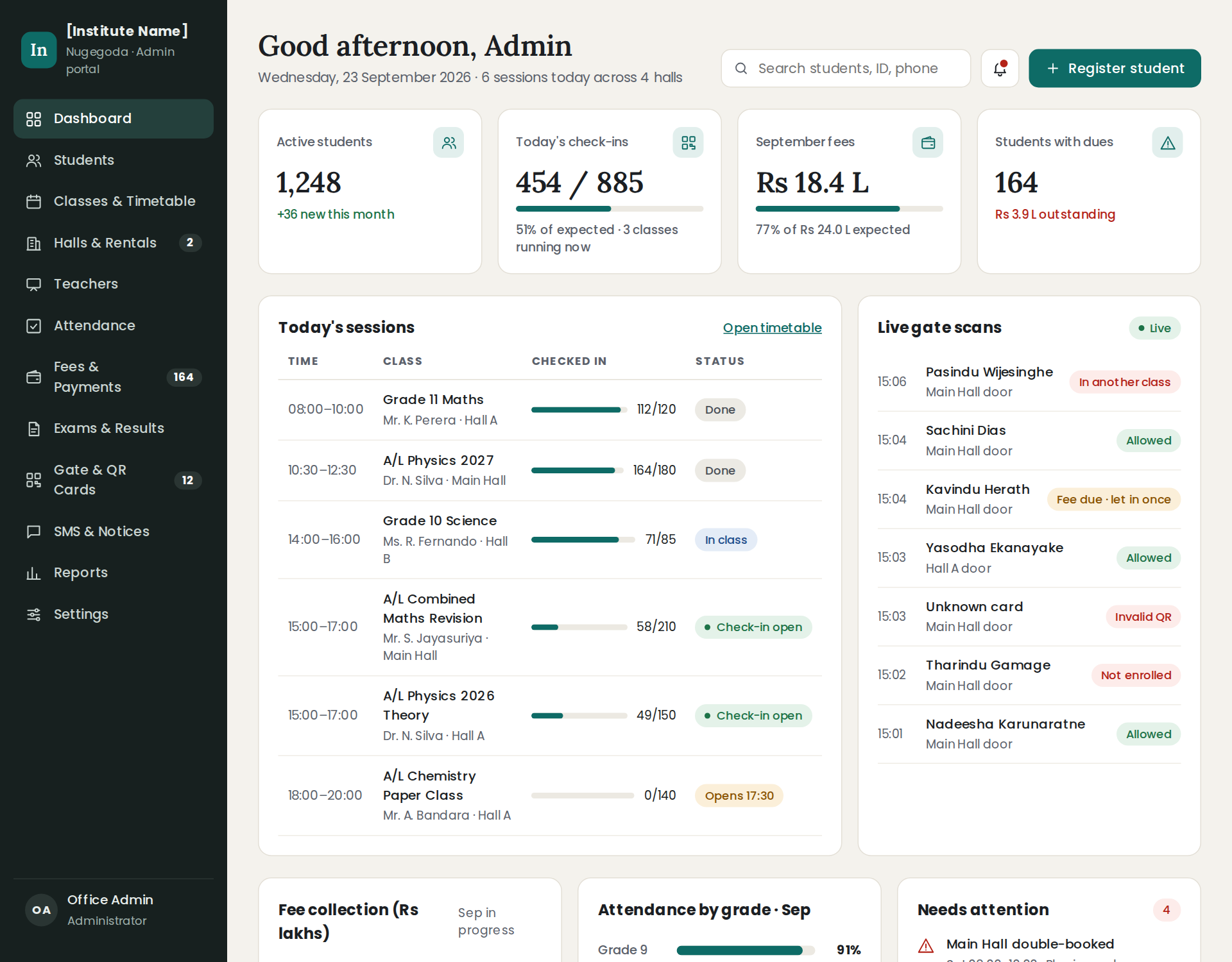Click the Halls & Rentals badge 2

point(189,243)
